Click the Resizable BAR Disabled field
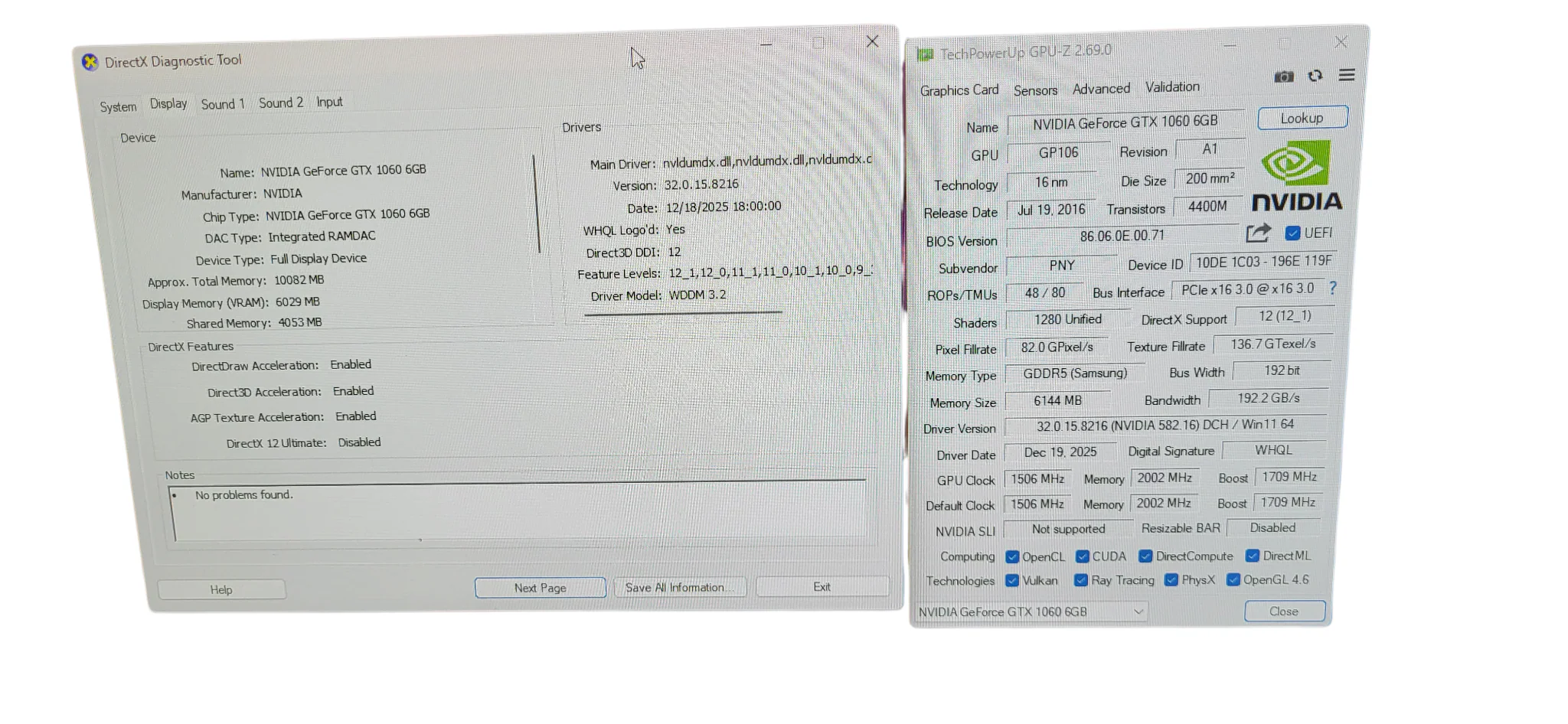The width and height of the screenshot is (1568, 724). pyautogui.click(x=1272, y=527)
